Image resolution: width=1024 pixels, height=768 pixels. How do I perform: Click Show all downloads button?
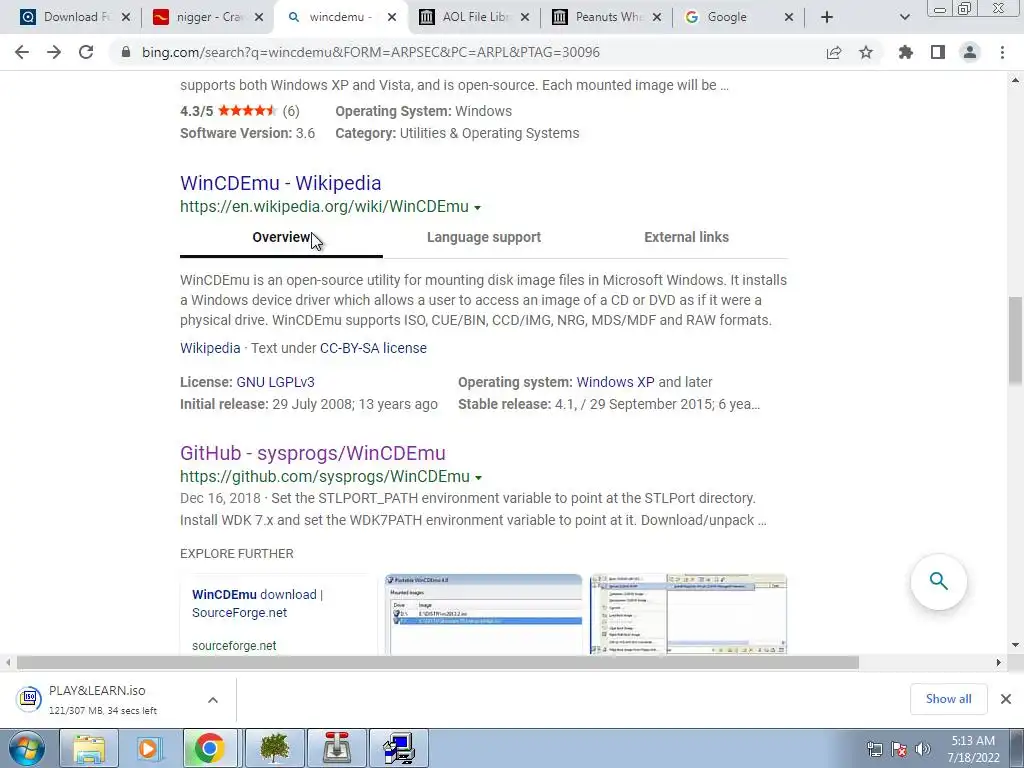click(948, 699)
